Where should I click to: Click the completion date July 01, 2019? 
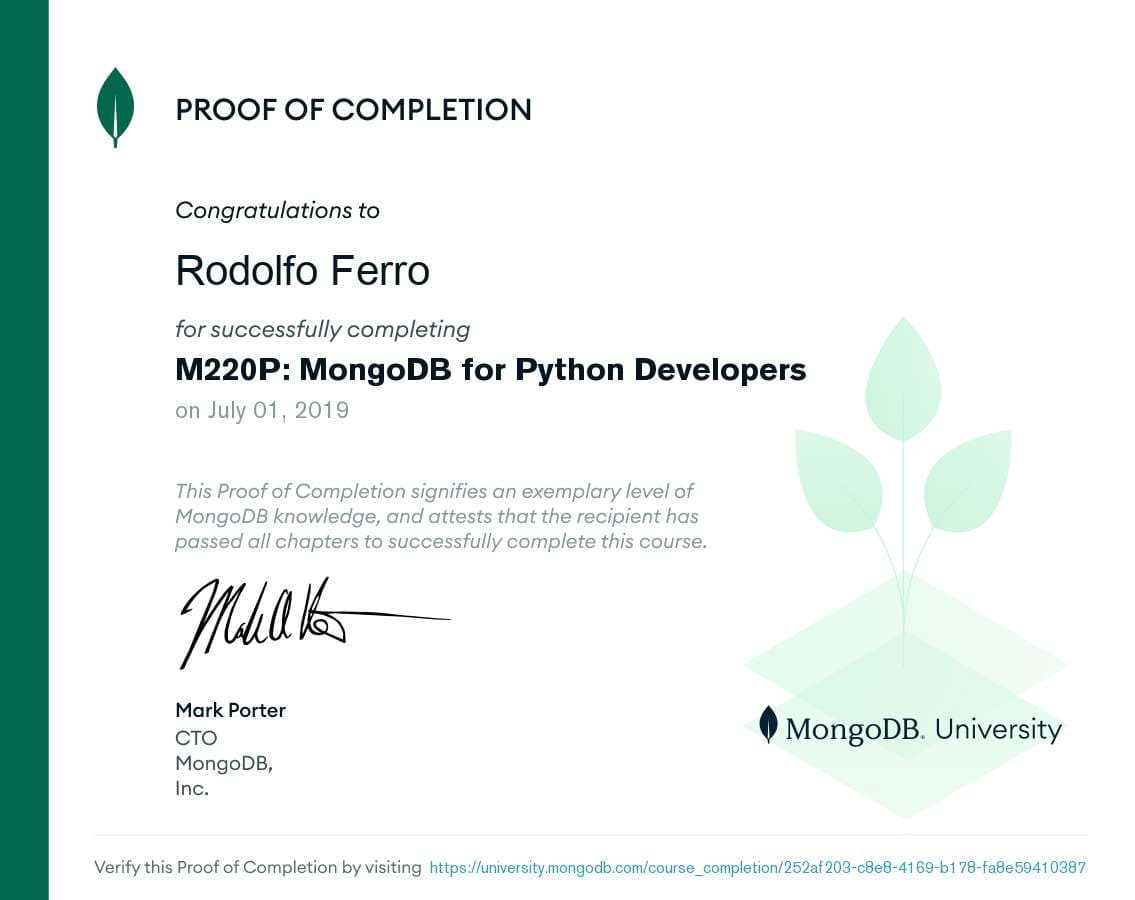click(262, 410)
